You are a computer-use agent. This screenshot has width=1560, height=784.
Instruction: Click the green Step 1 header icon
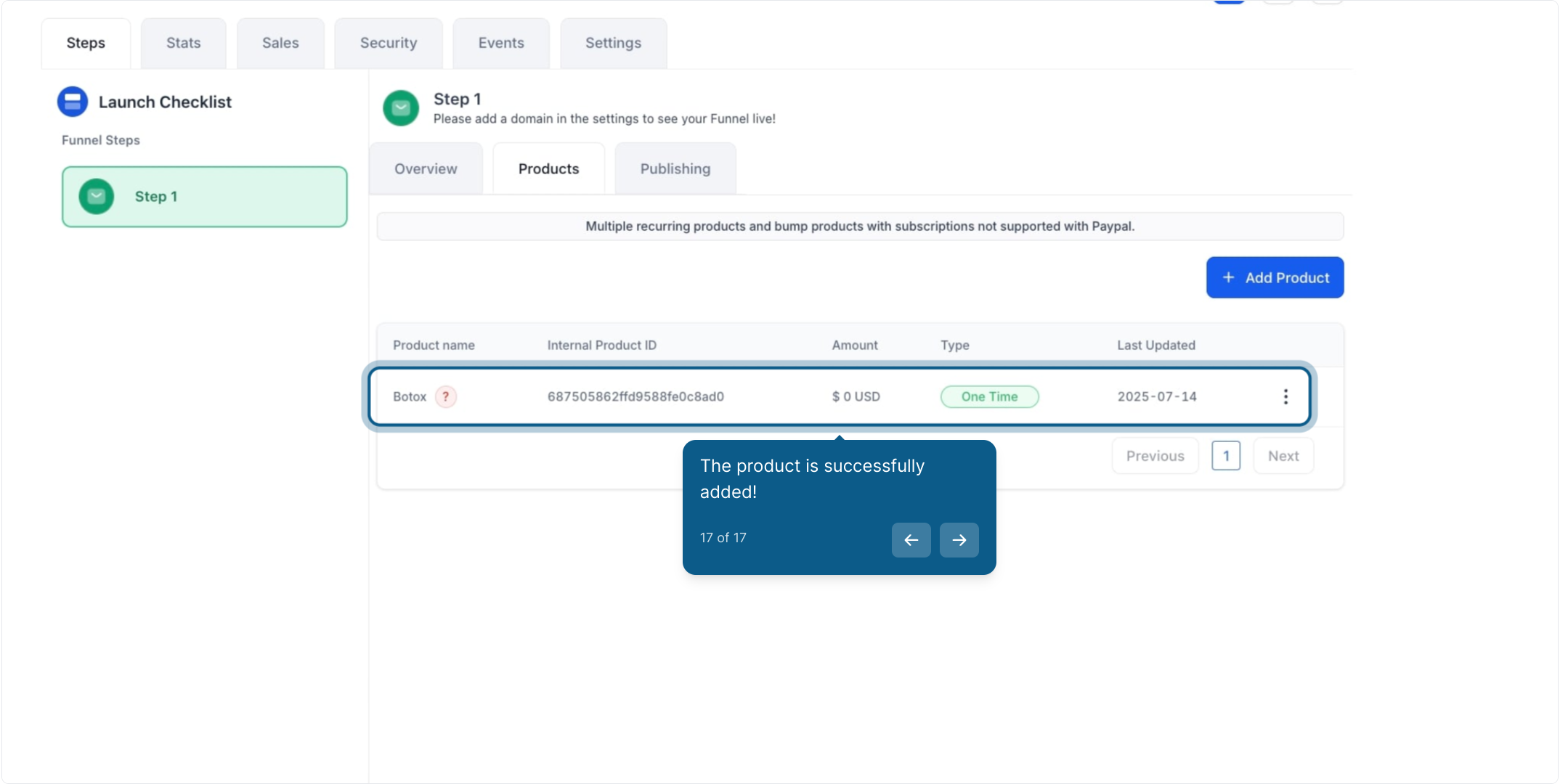click(x=401, y=108)
